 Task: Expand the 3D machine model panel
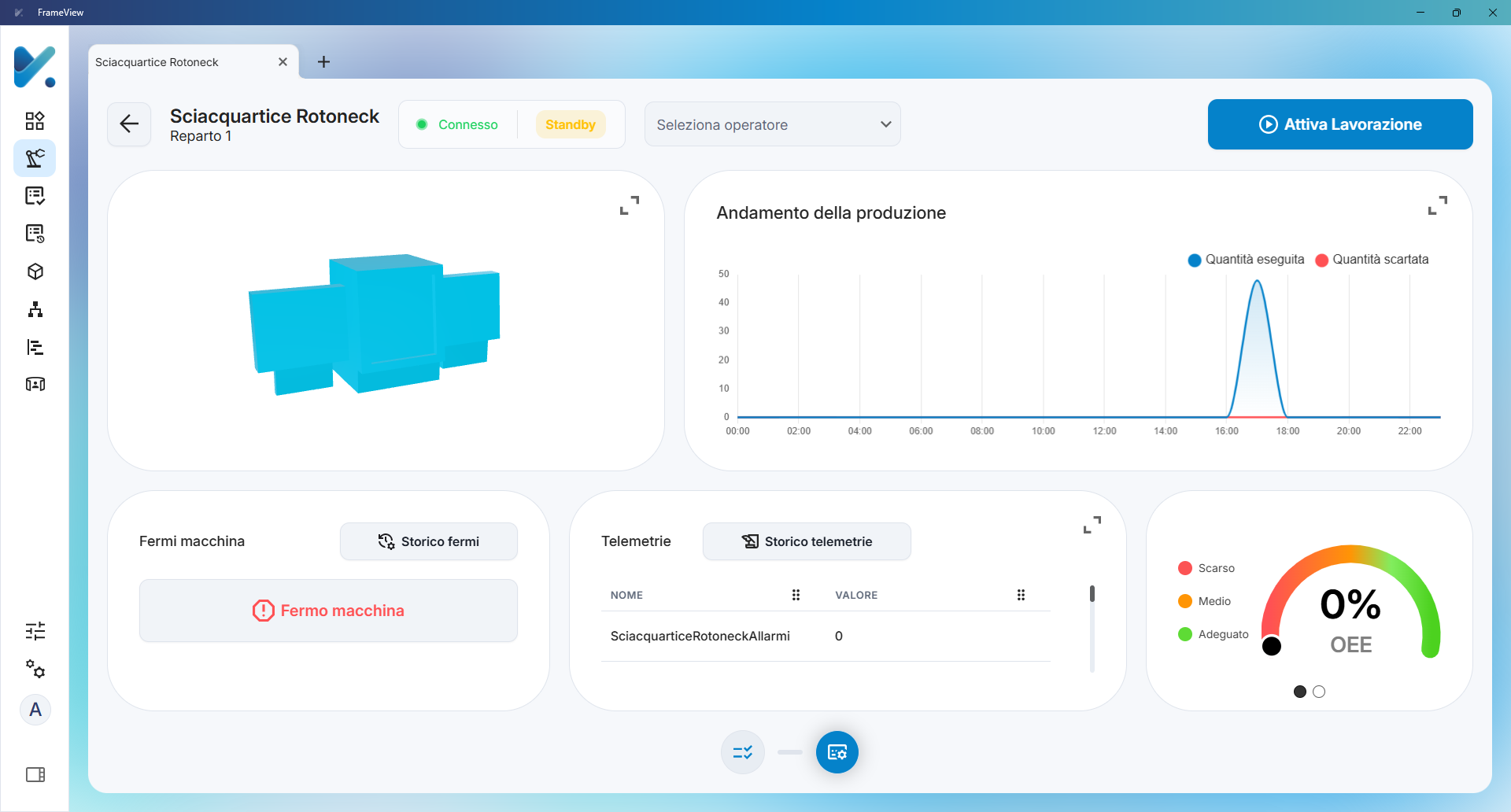click(630, 205)
